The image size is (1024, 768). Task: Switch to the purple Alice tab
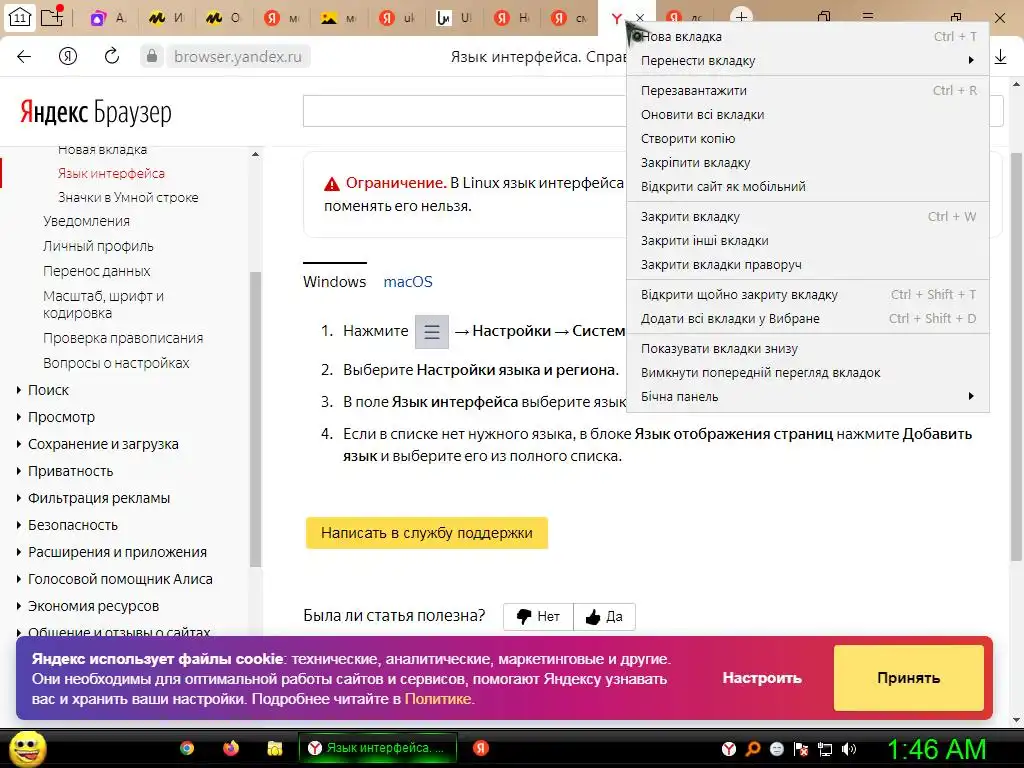tap(109, 18)
